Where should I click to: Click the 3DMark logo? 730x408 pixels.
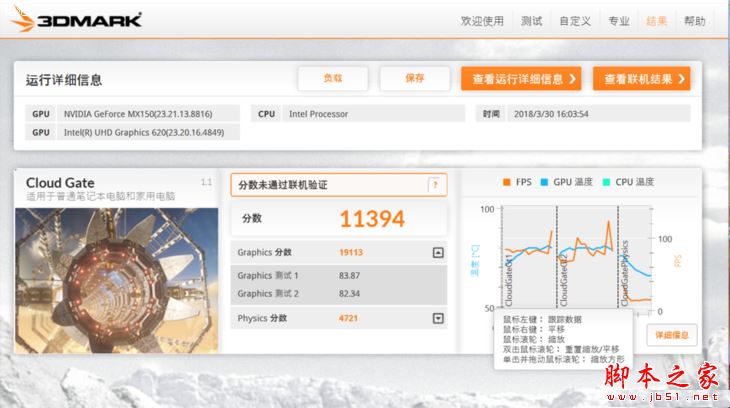pos(77,19)
